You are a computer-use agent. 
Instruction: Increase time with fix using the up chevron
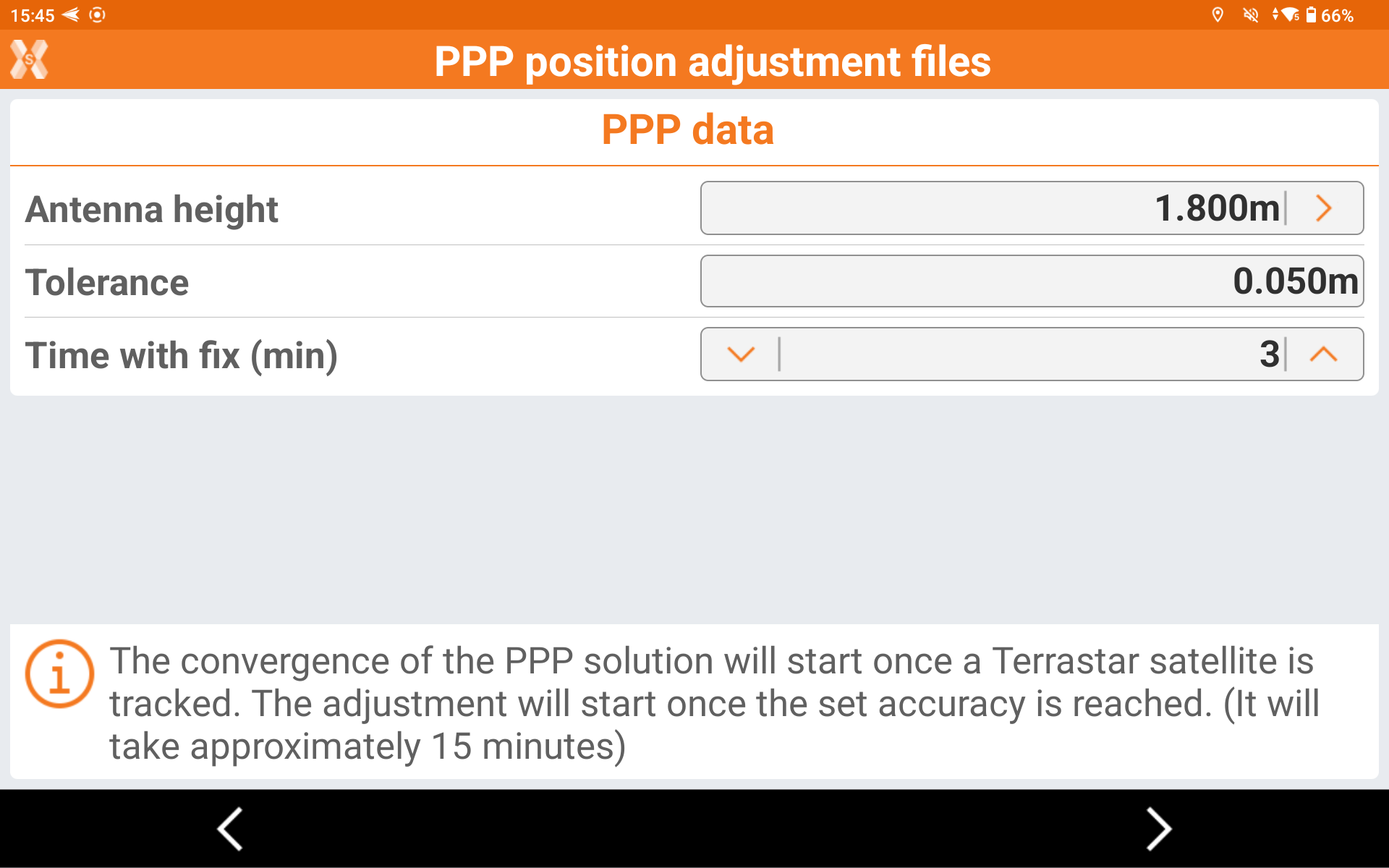tap(1324, 354)
